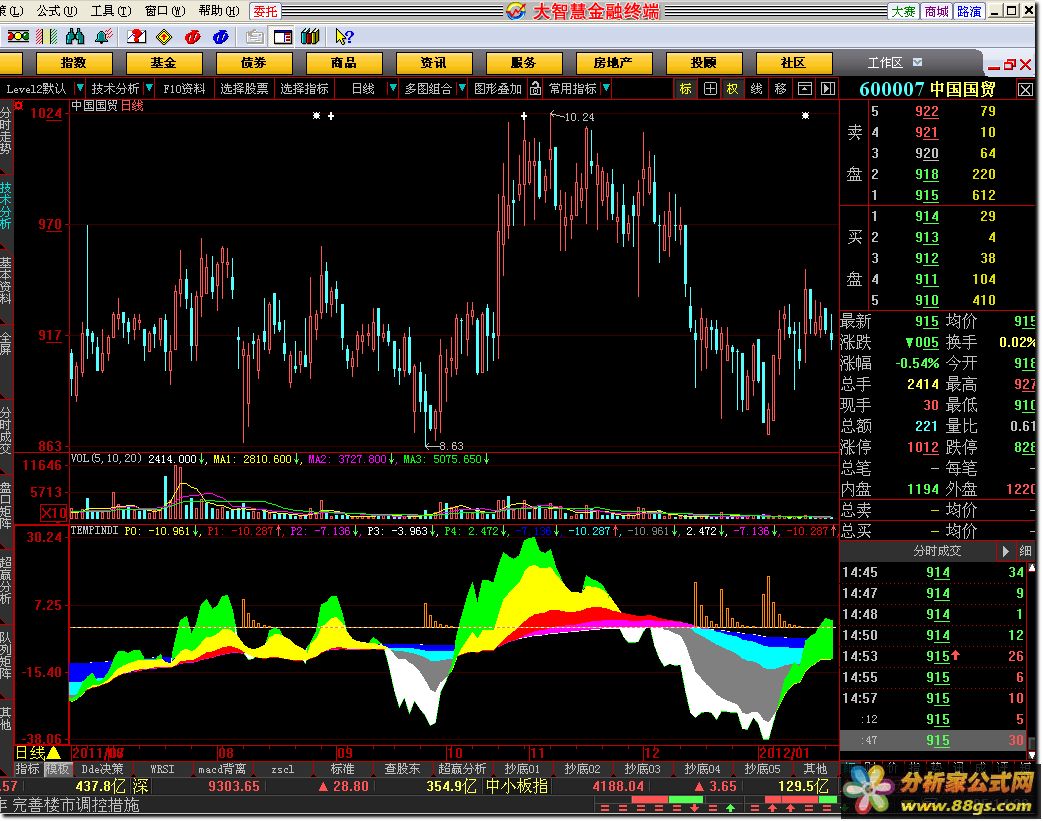
Task: Click the red circular info icon
Action: click(193, 37)
